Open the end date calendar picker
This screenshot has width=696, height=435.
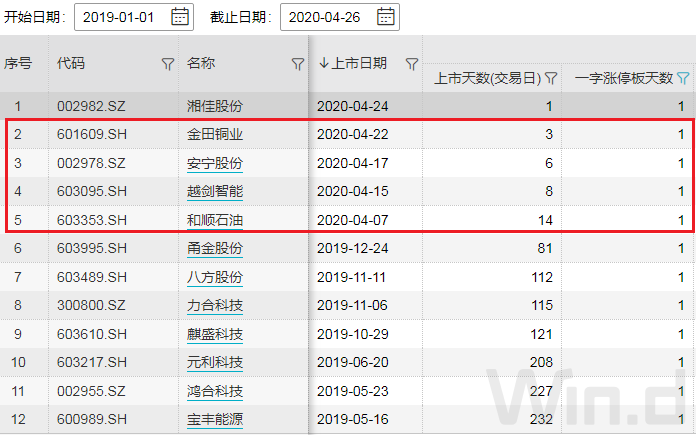point(385,17)
